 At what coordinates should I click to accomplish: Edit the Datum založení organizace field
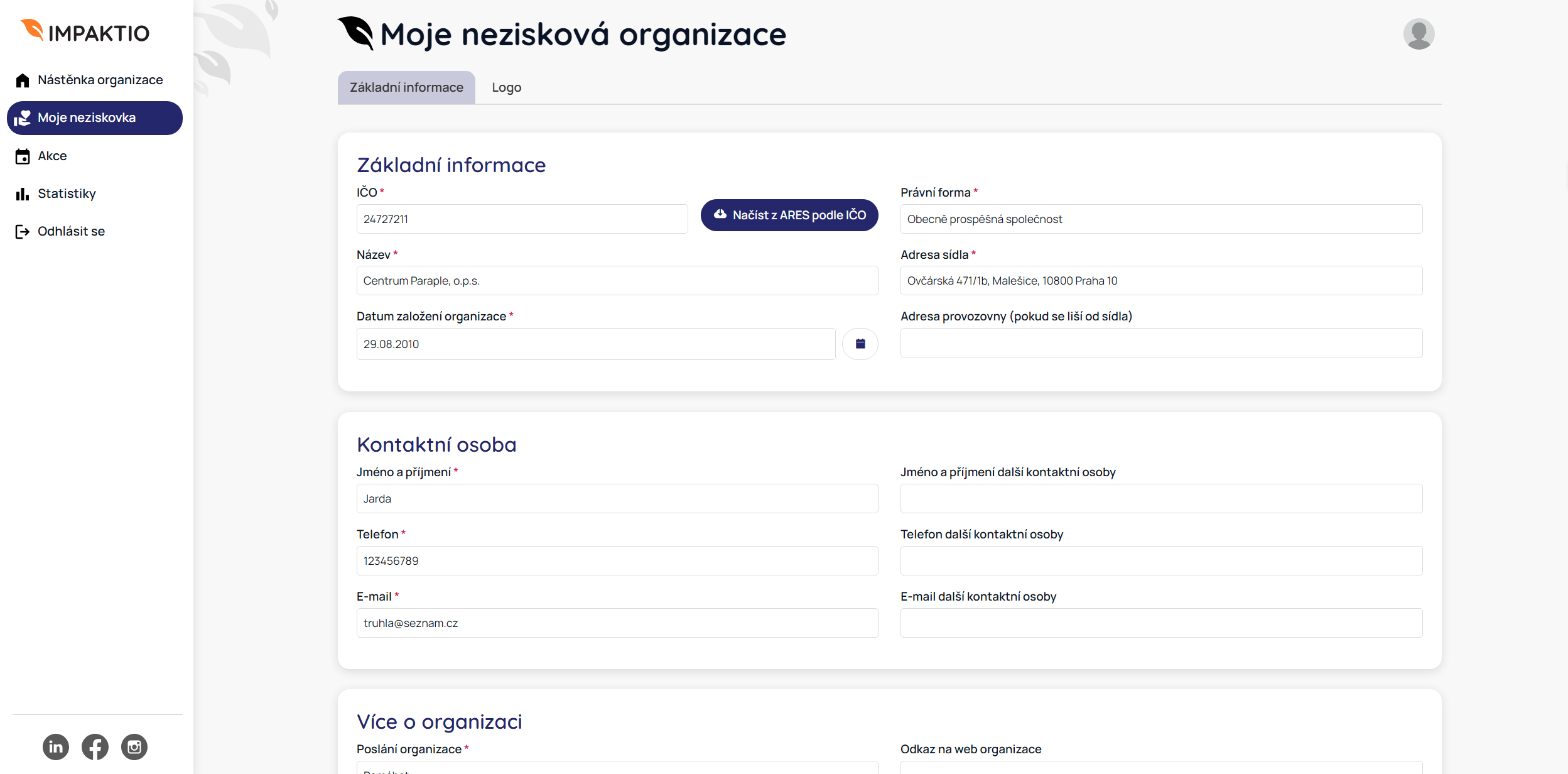(x=595, y=344)
